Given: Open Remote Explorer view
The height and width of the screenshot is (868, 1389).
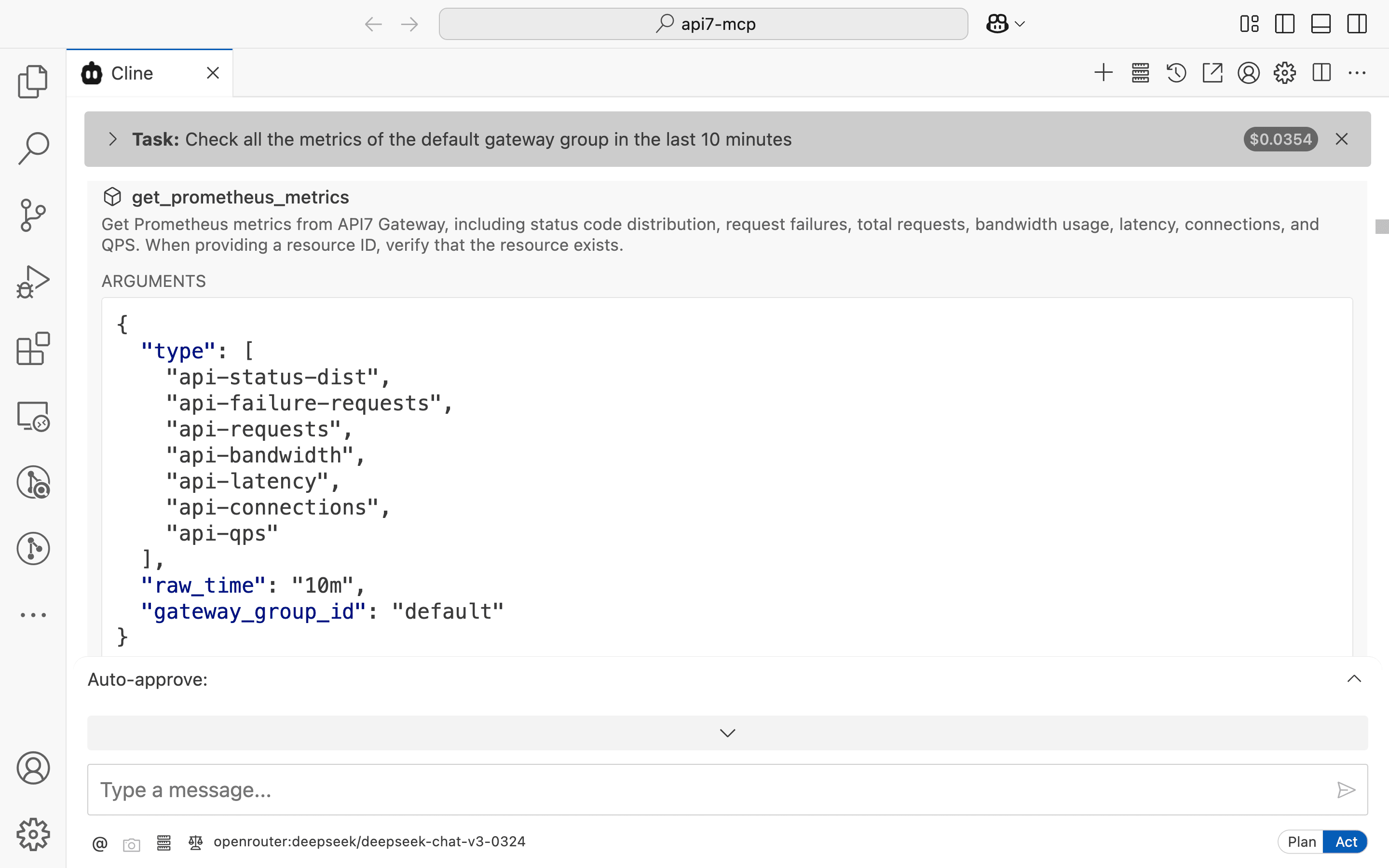Looking at the screenshot, I should tap(33, 416).
